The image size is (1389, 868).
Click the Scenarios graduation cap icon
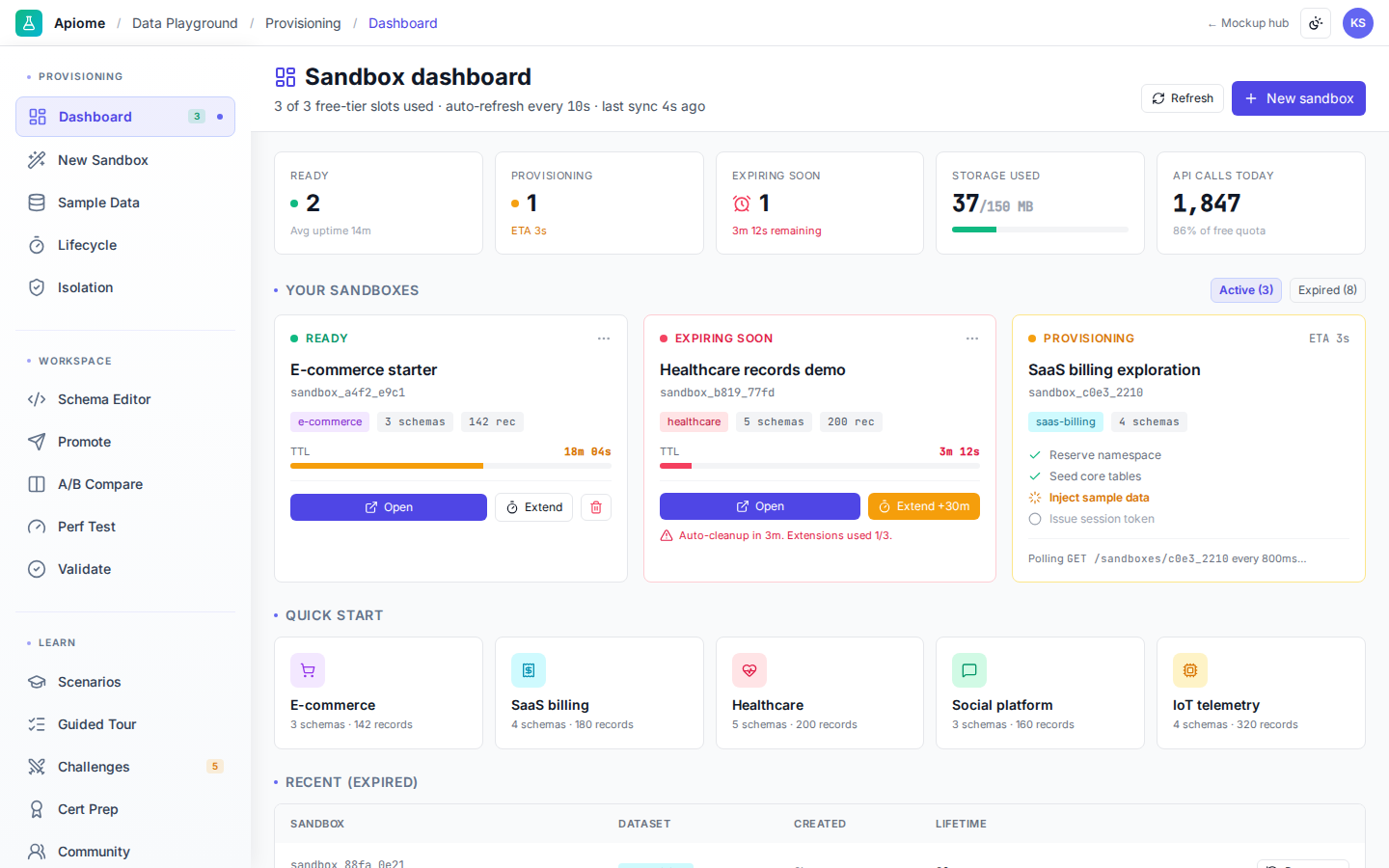pos(37,682)
